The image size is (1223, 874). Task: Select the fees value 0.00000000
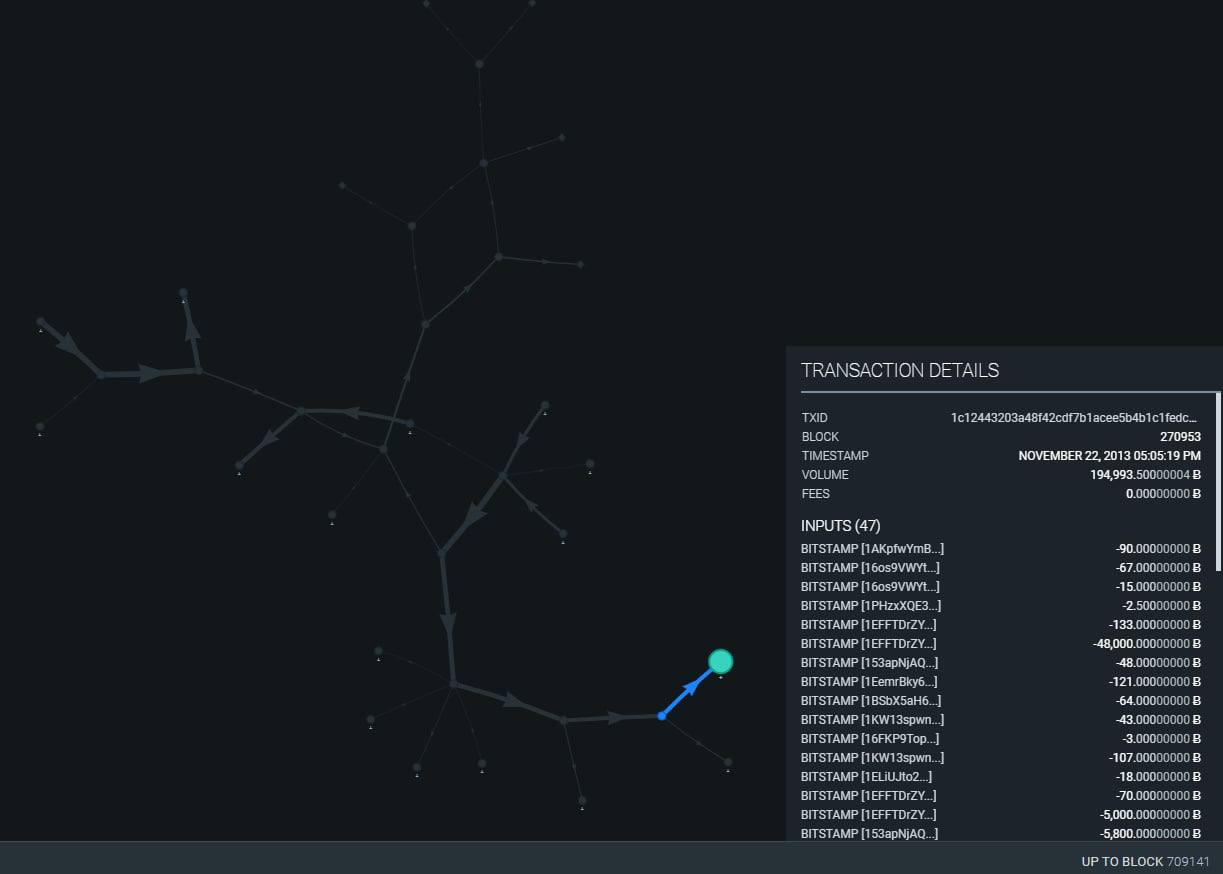coord(1162,494)
